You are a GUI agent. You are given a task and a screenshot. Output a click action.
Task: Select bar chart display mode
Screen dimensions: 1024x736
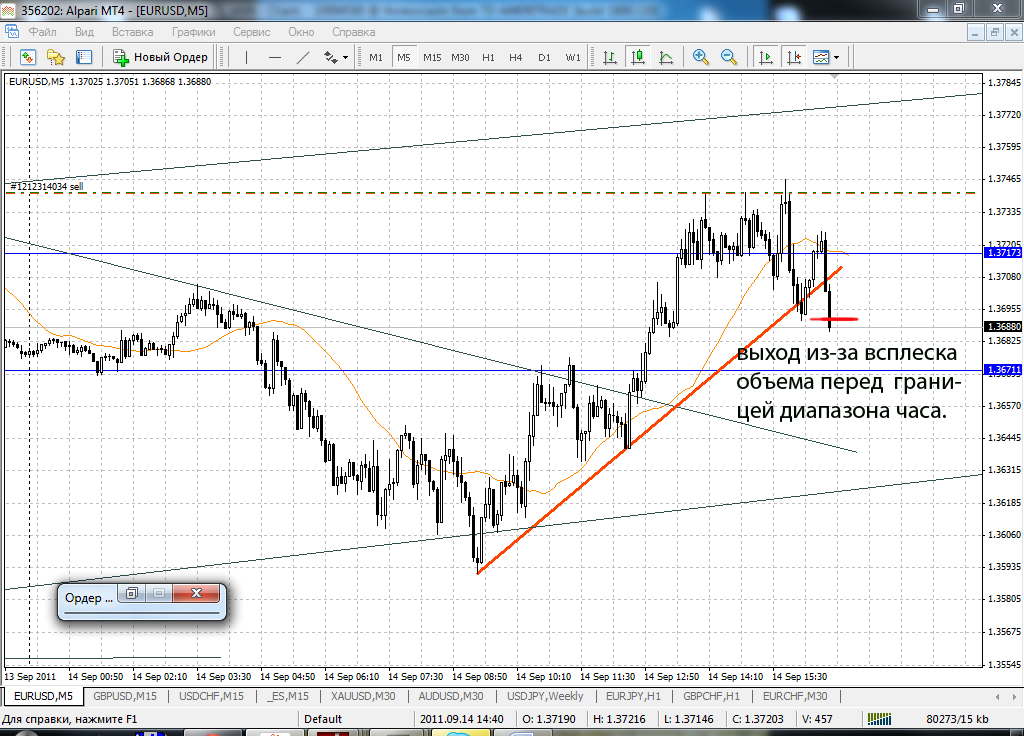tap(610, 57)
